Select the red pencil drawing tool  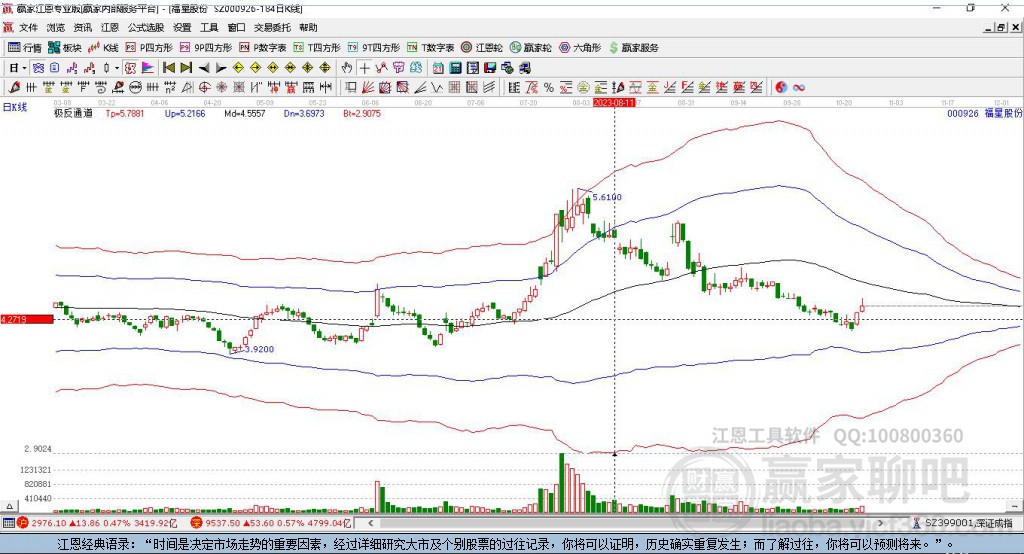(x=14, y=87)
